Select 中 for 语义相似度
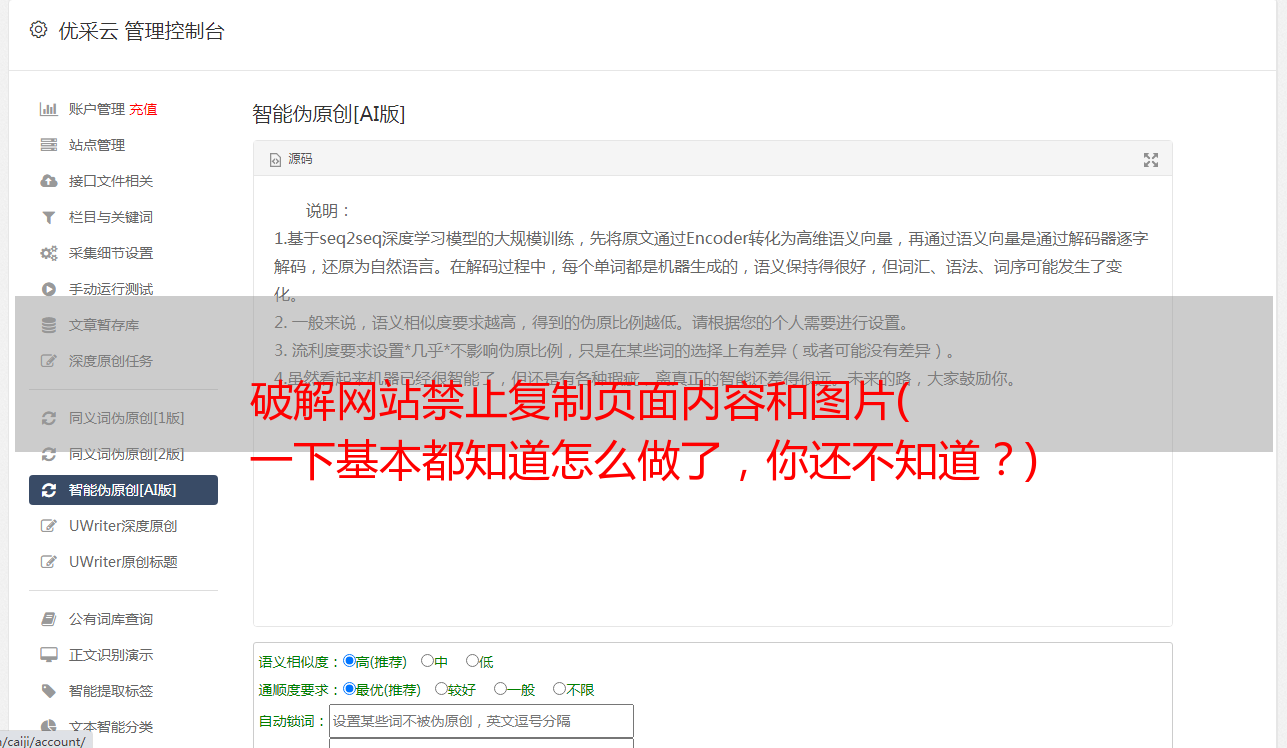Image resolution: width=1287 pixels, height=748 pixels. click(428, 661)
